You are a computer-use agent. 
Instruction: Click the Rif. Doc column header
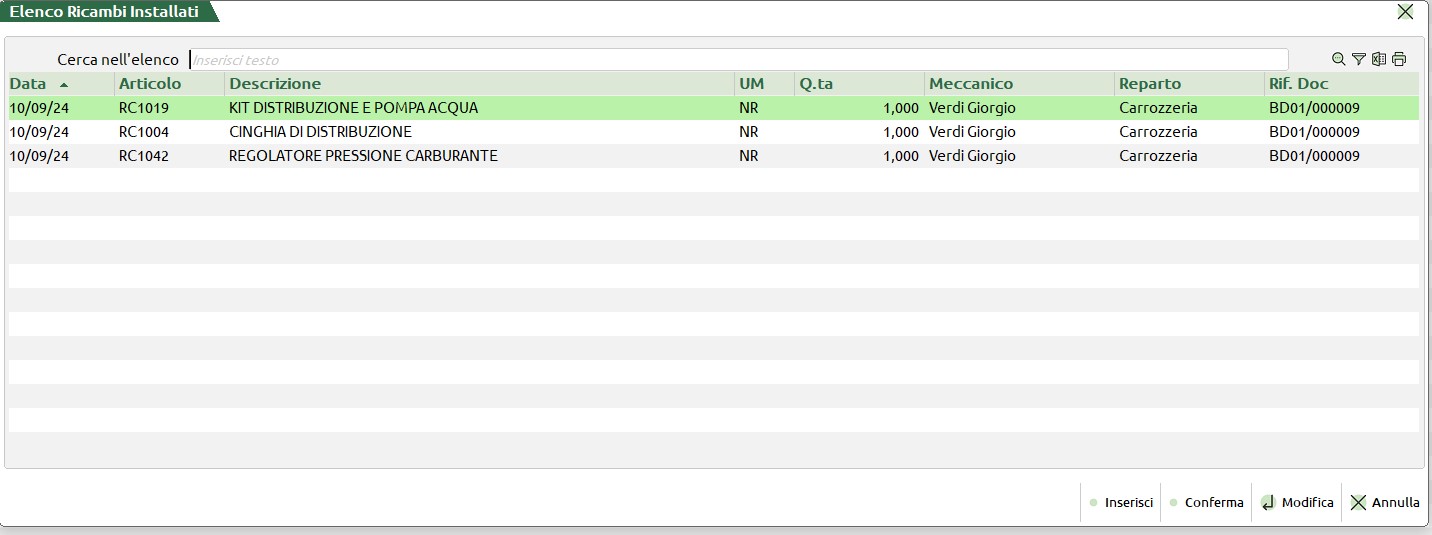coord(1298,84)
